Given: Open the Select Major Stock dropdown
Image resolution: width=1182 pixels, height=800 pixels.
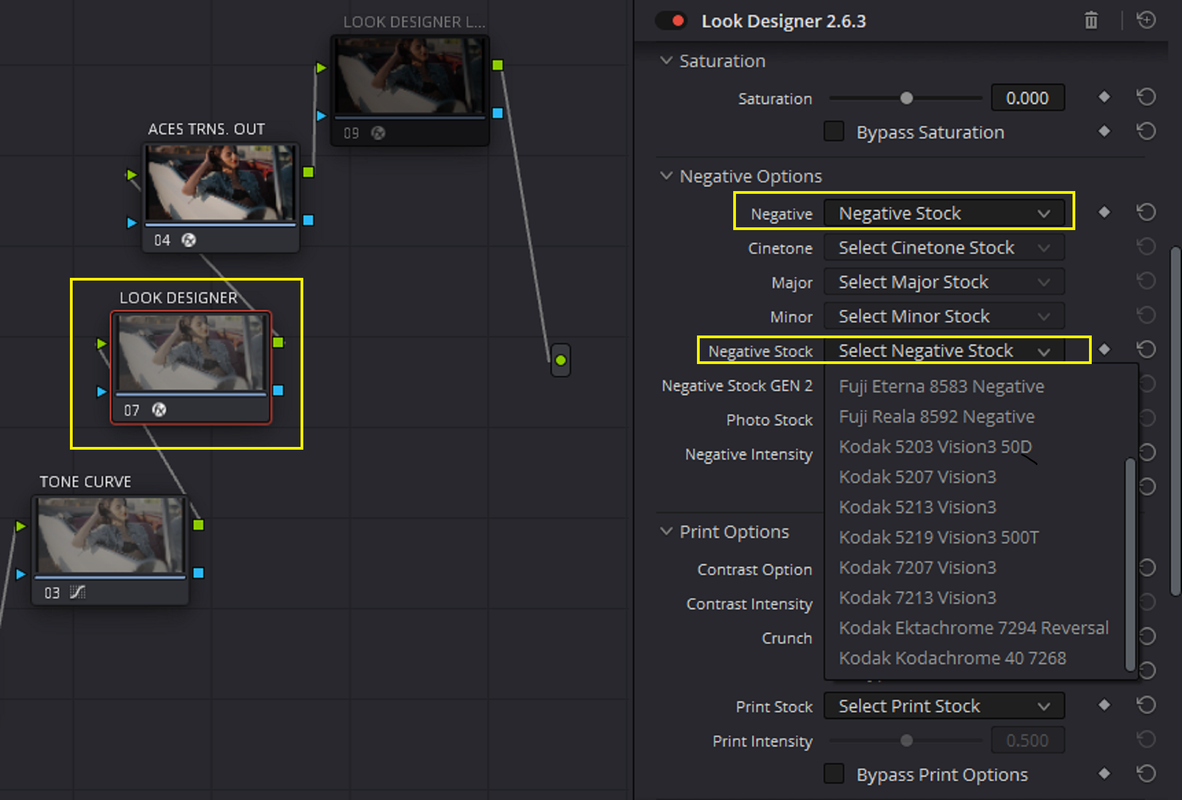Looking at the screenshot, I should coord(944,282).
